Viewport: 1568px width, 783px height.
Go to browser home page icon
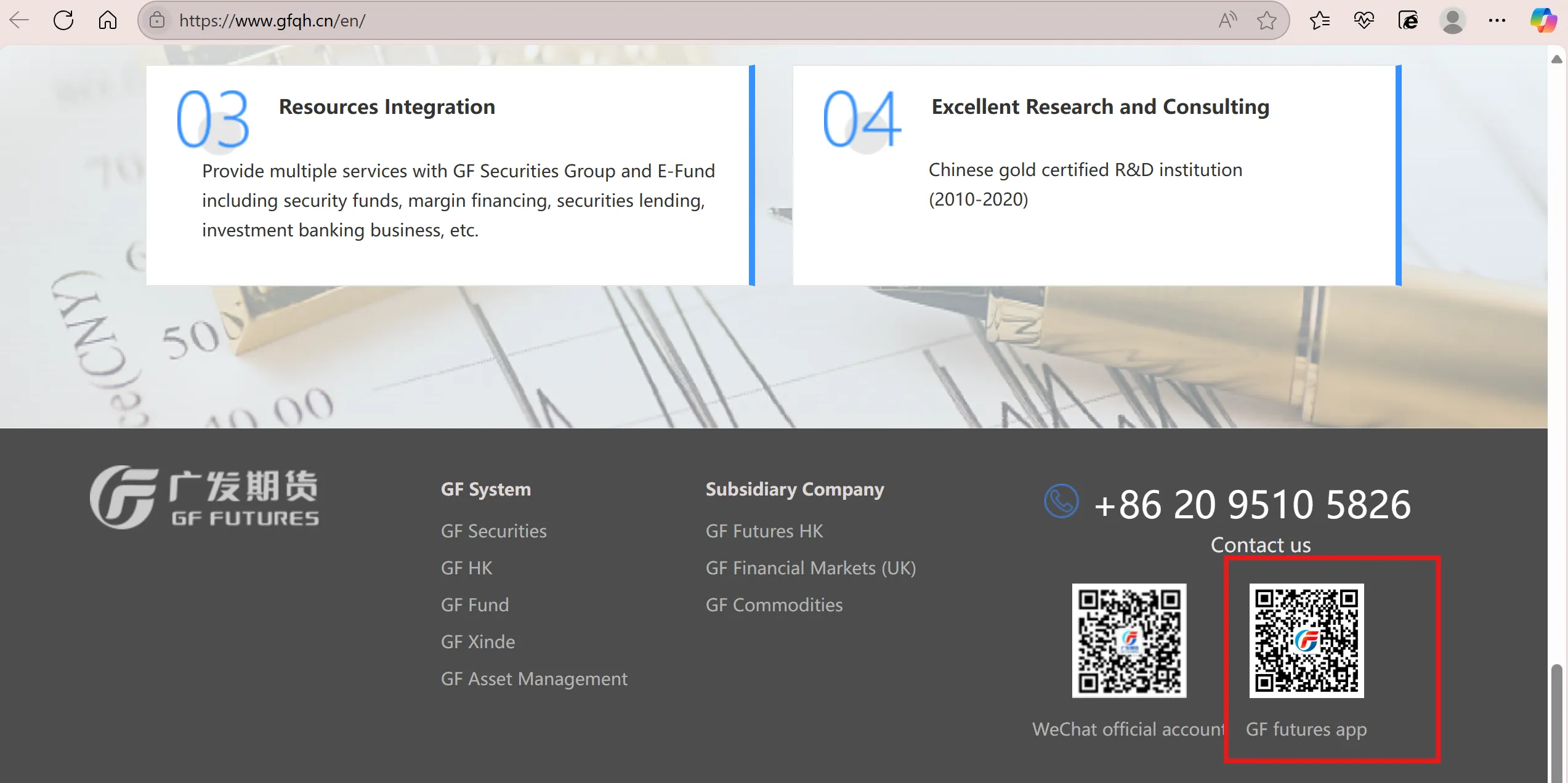click(x=108, y=20)
